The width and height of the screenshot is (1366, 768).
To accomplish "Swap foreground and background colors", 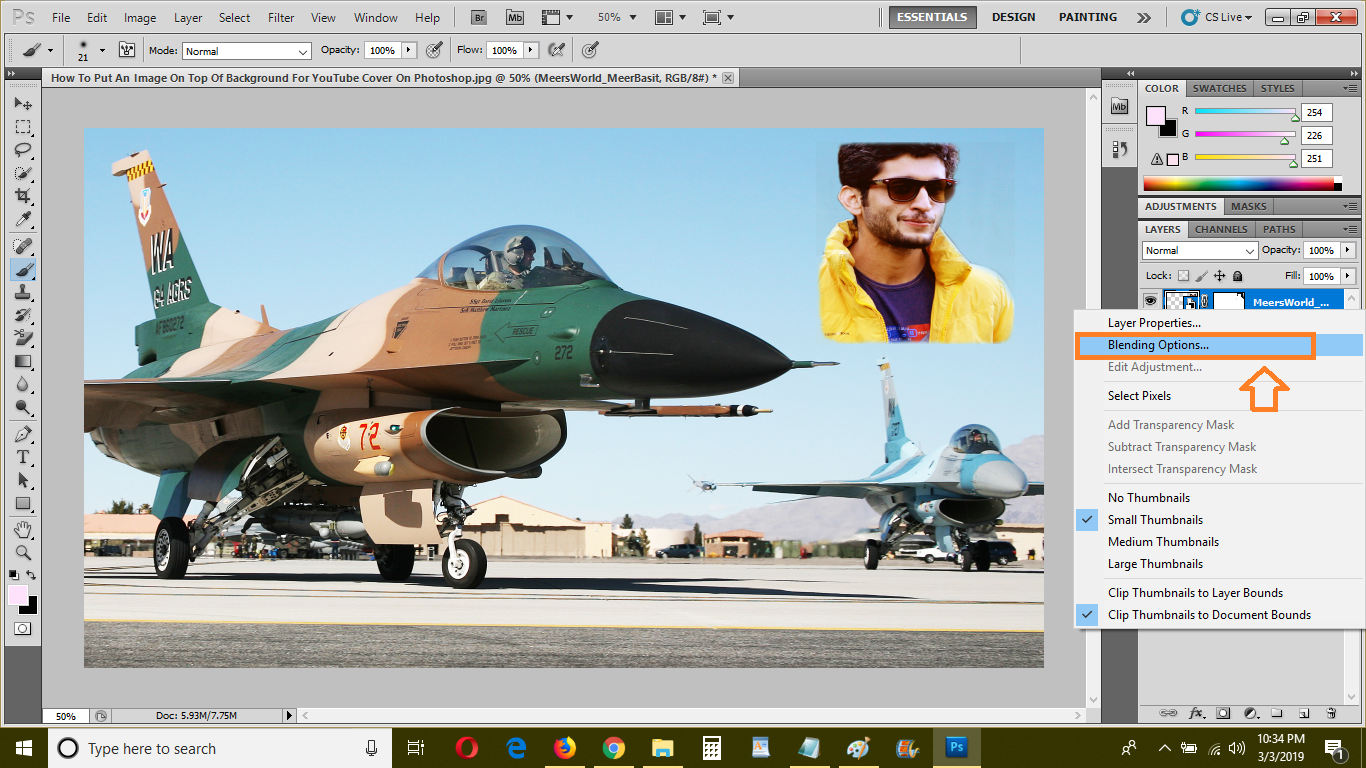I will click(32, 575).
